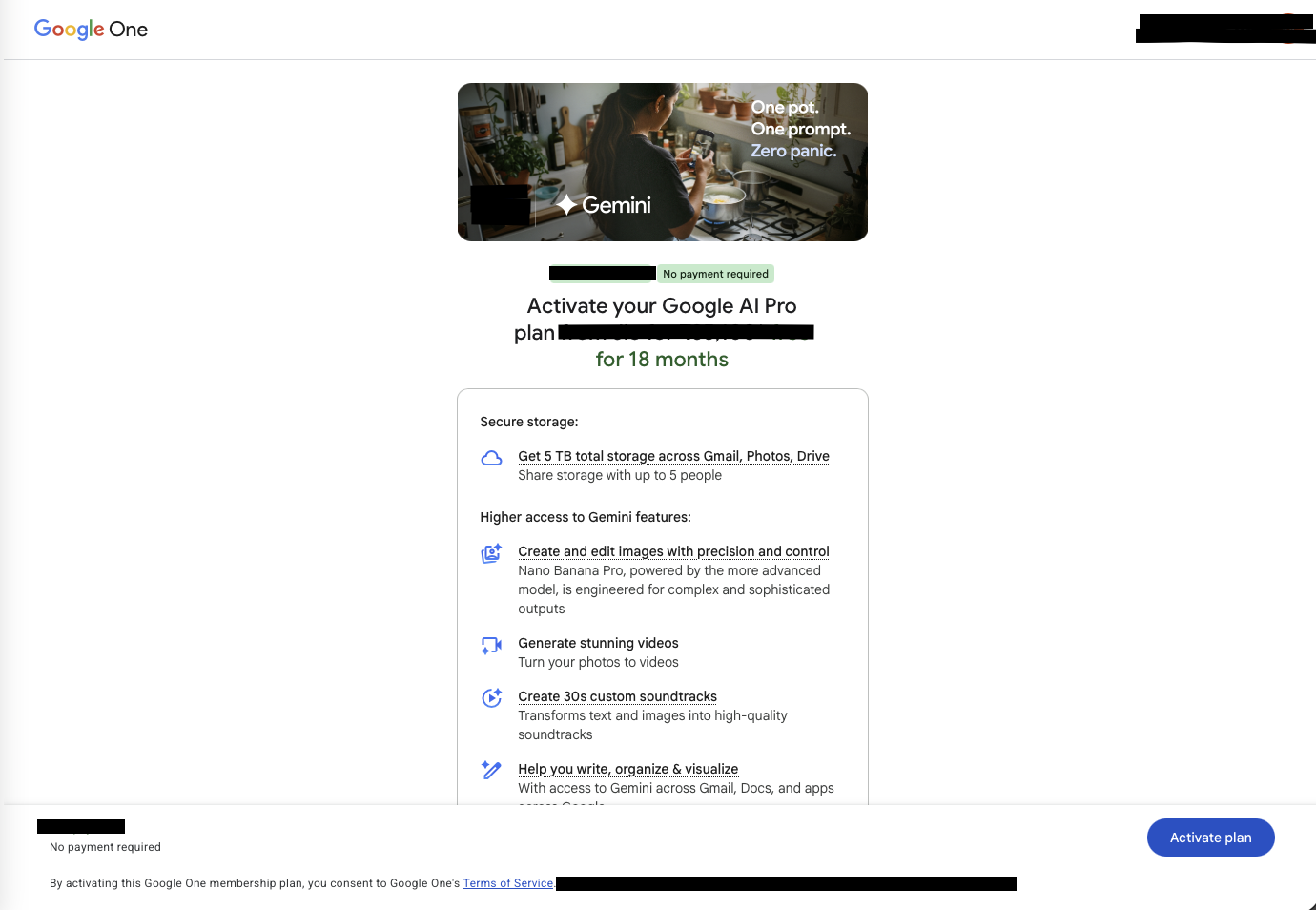Click the video generation icon
This screenshot has width=1316, height=910.
coord(491,646)
